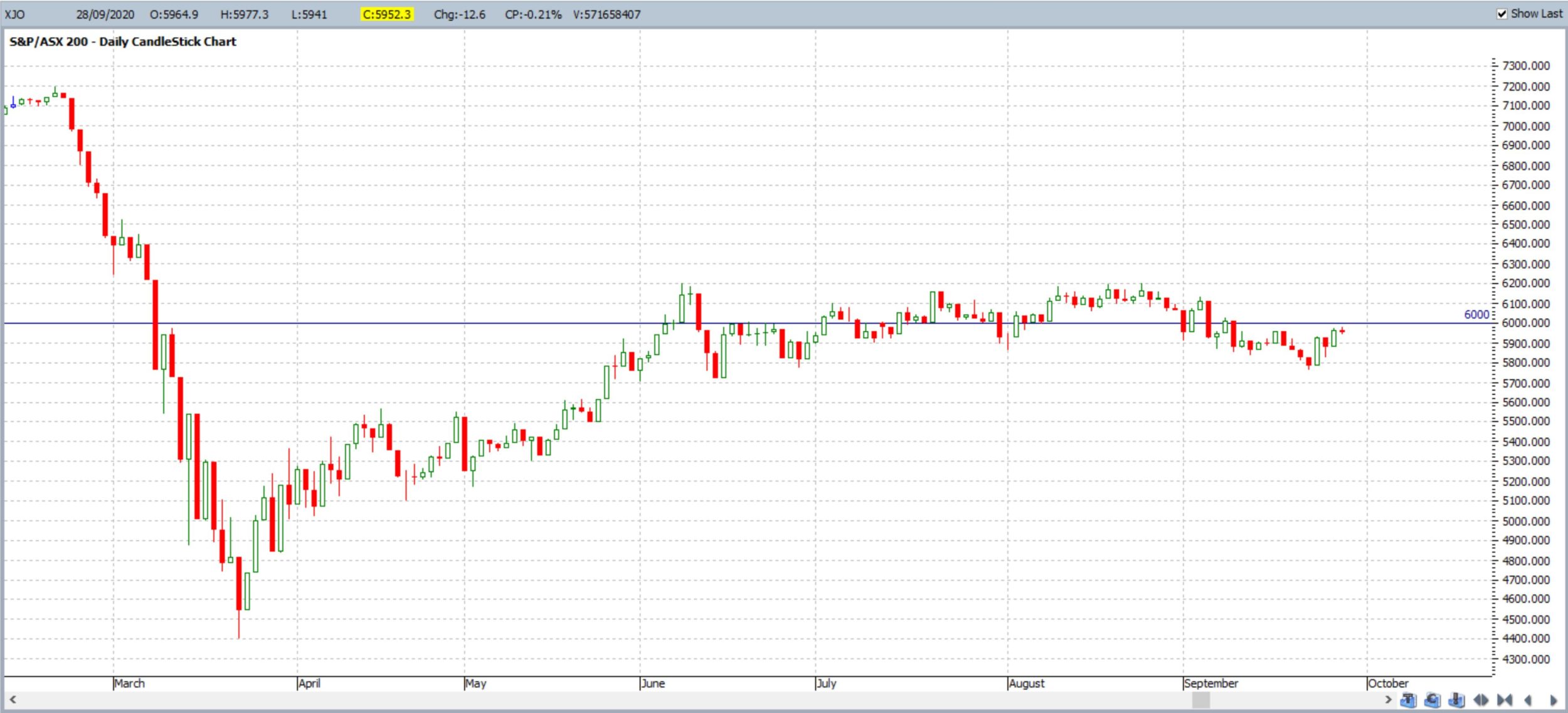Click the 6500.000 price axis label
The height and width of the screenshot is (713, 1568).
pyautogui.click(x=1526, y=224)
